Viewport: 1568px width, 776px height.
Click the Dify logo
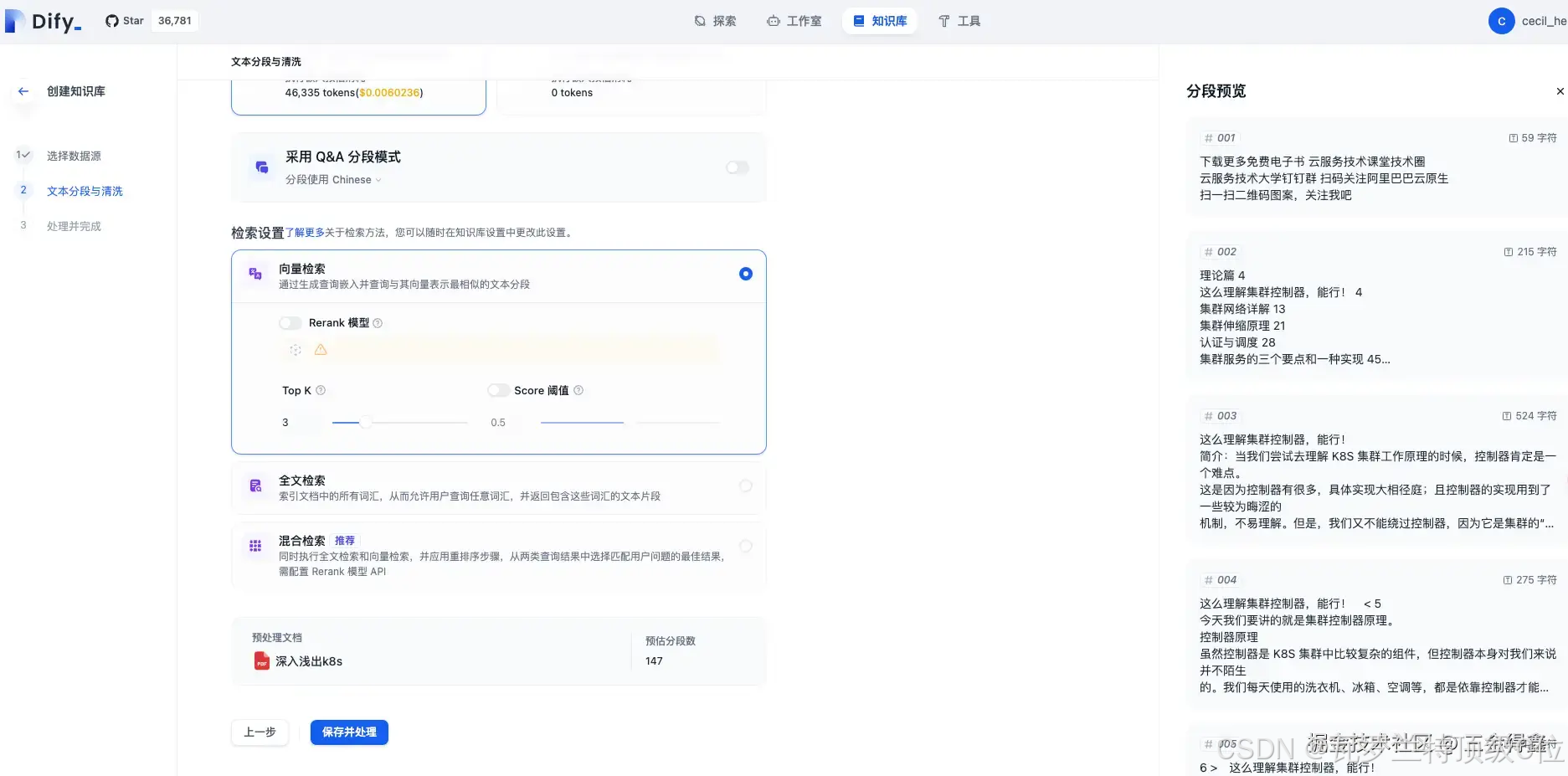pos(44,21)
